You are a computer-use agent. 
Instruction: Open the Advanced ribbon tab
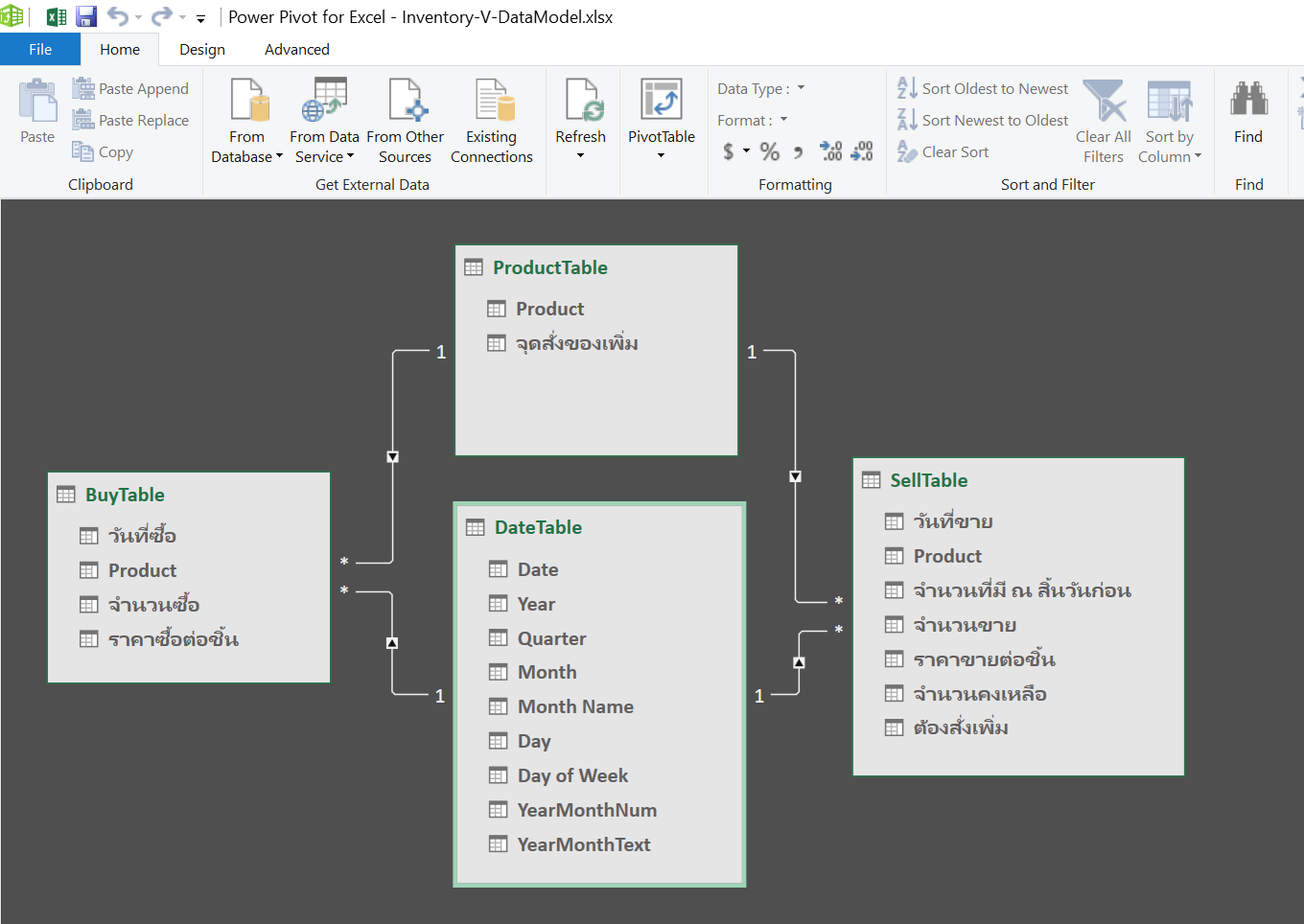click(296, 49)
